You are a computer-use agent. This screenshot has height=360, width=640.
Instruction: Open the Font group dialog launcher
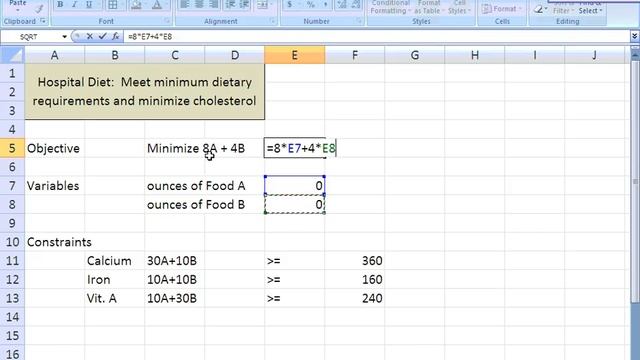point(167,21)
